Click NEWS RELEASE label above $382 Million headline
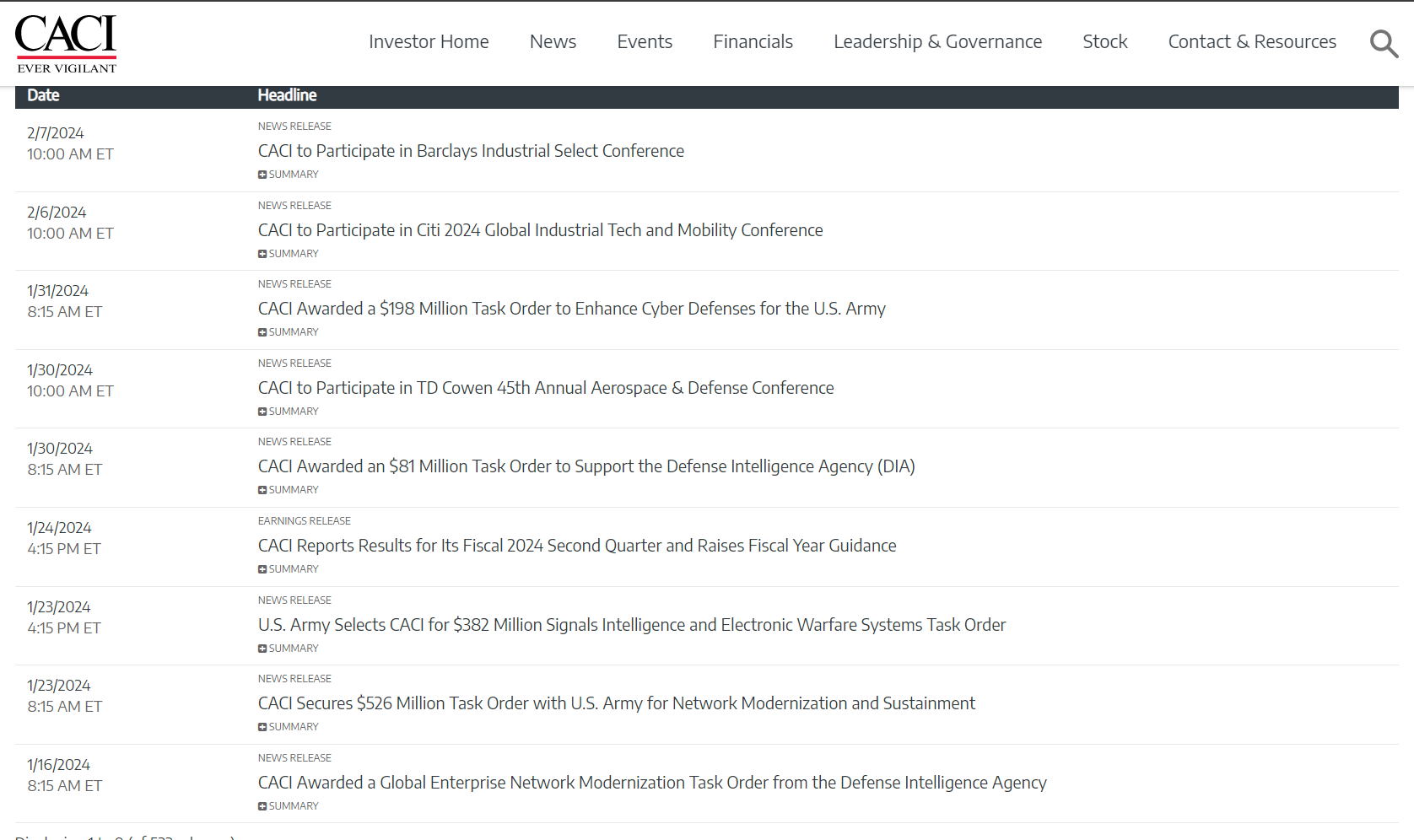This screenshot has width=1414, height=840. [294, 600]
